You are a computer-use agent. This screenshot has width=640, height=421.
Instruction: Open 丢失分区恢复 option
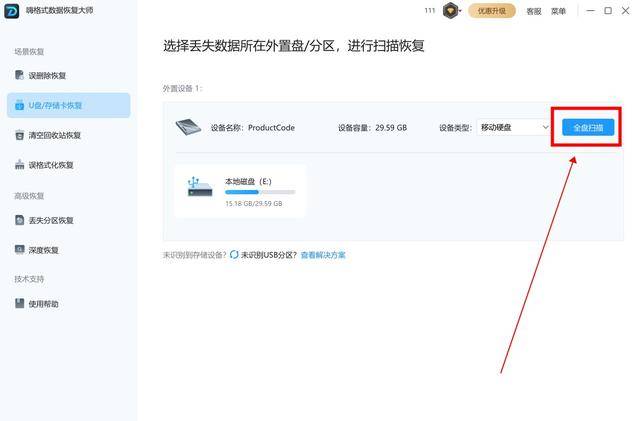click(68, 221)
